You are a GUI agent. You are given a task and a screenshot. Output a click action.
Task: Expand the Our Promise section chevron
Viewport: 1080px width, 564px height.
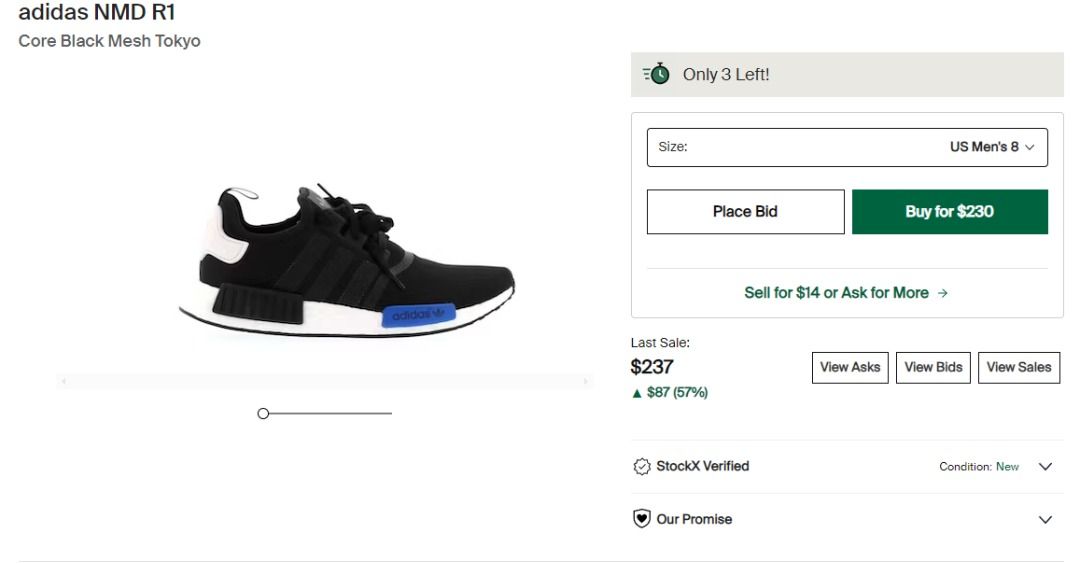pos(1046,520)
